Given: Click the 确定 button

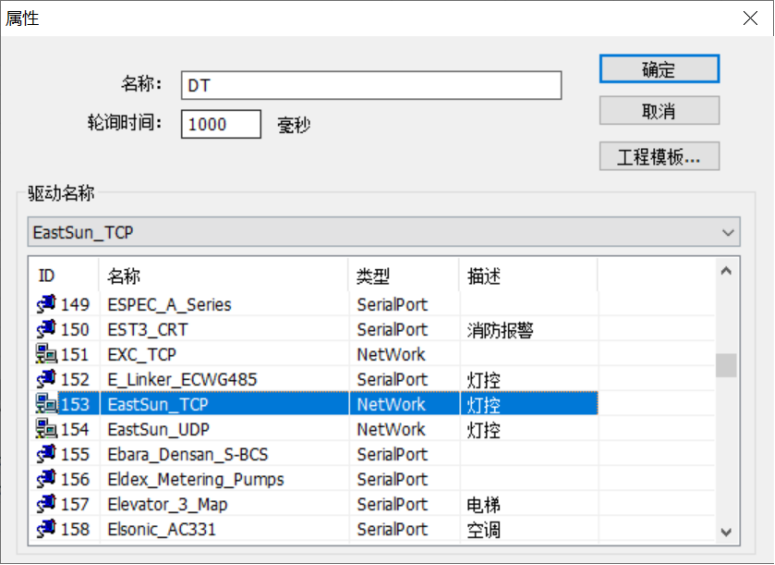Looking at the screenshot, I should coord(659,69).
